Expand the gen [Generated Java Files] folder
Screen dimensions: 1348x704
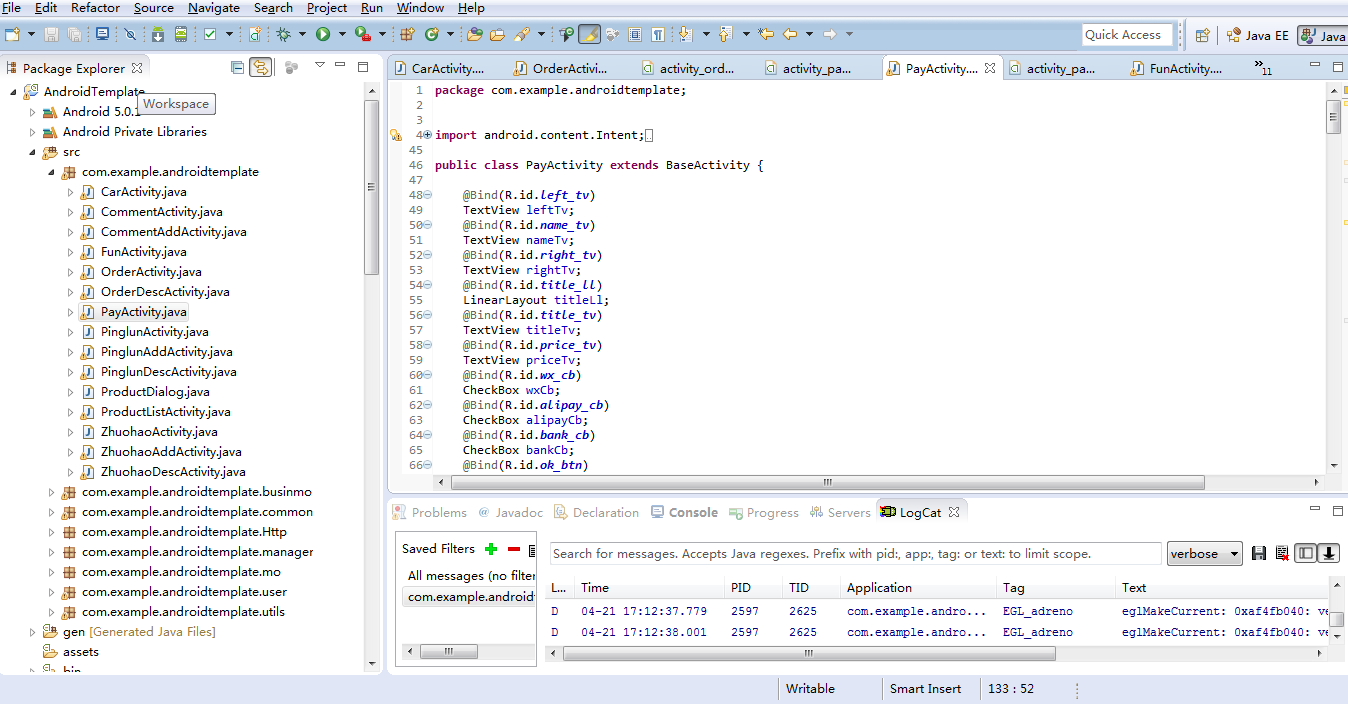click(33, 632)
